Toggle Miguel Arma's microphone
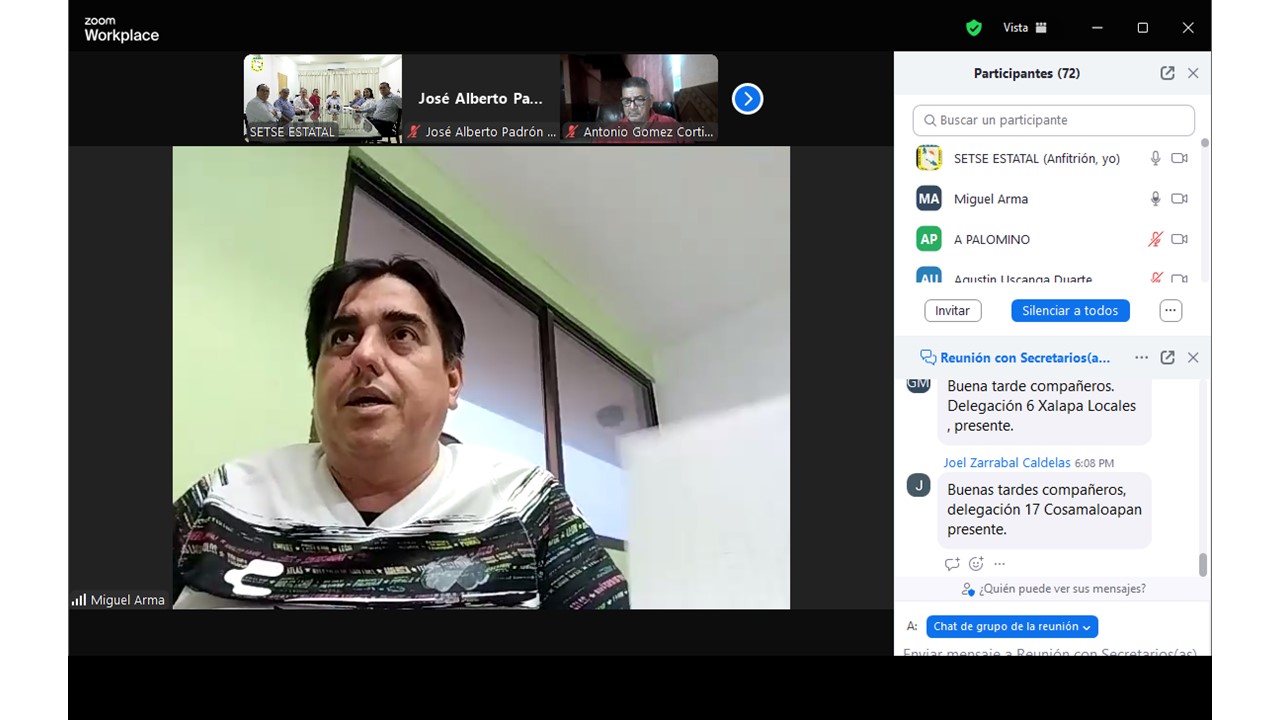Image resolution: width=1280 pixels, height=720 pixels. pyautogui.click(x=1155, y=199)
